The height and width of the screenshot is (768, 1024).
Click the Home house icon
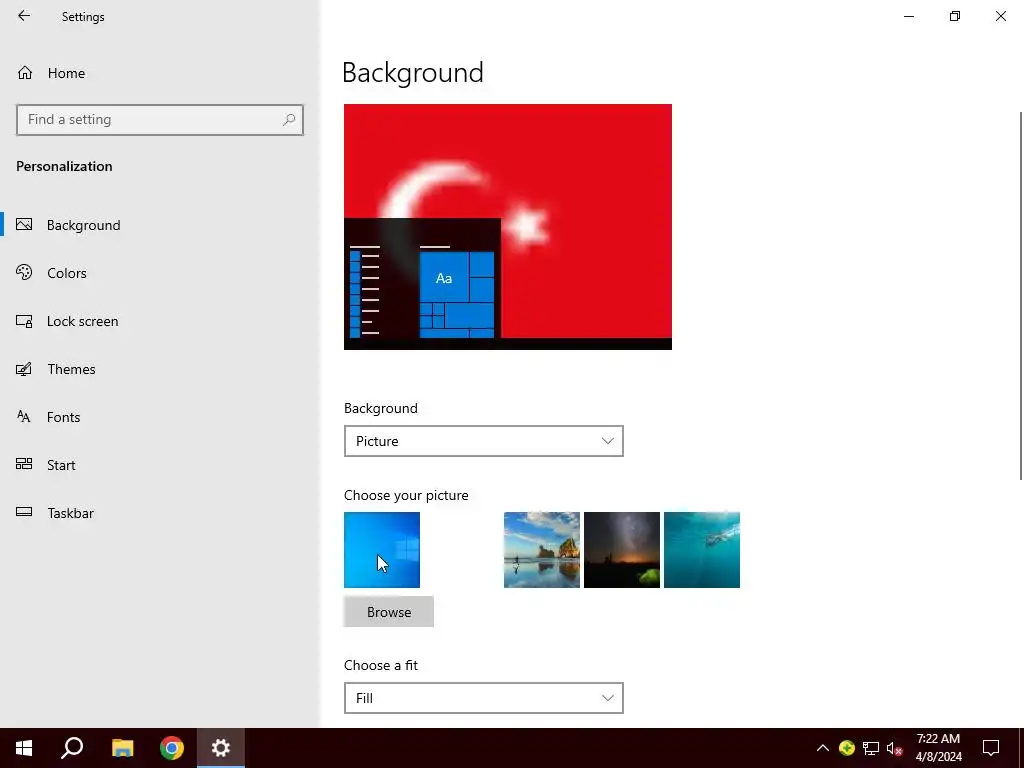coord(25,72)
